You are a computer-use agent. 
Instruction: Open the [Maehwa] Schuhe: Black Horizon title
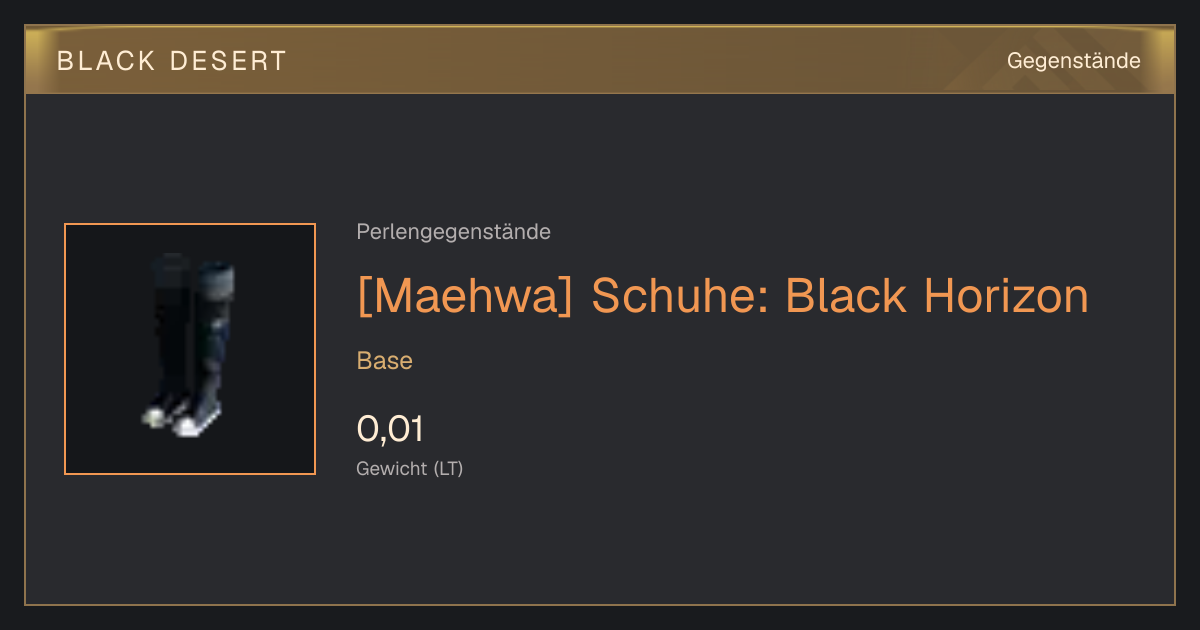point(722,296)
